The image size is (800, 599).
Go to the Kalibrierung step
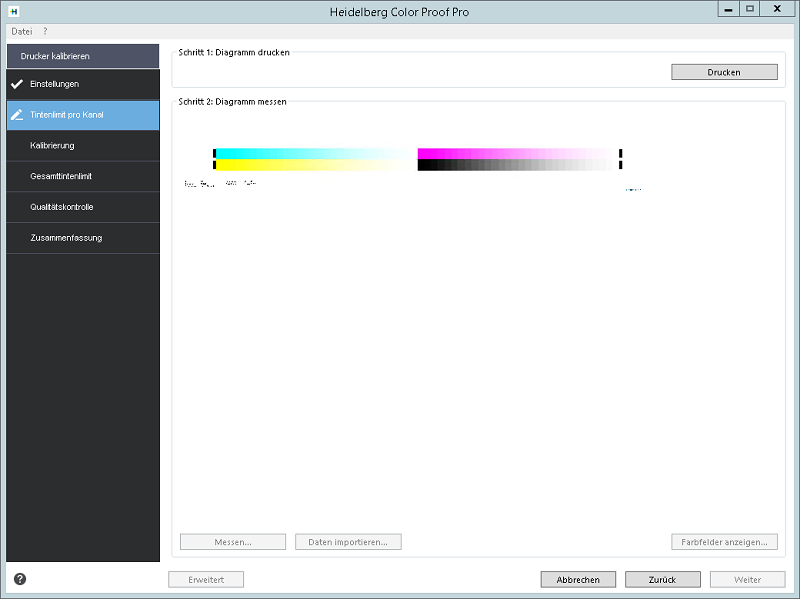click(83, 146)
